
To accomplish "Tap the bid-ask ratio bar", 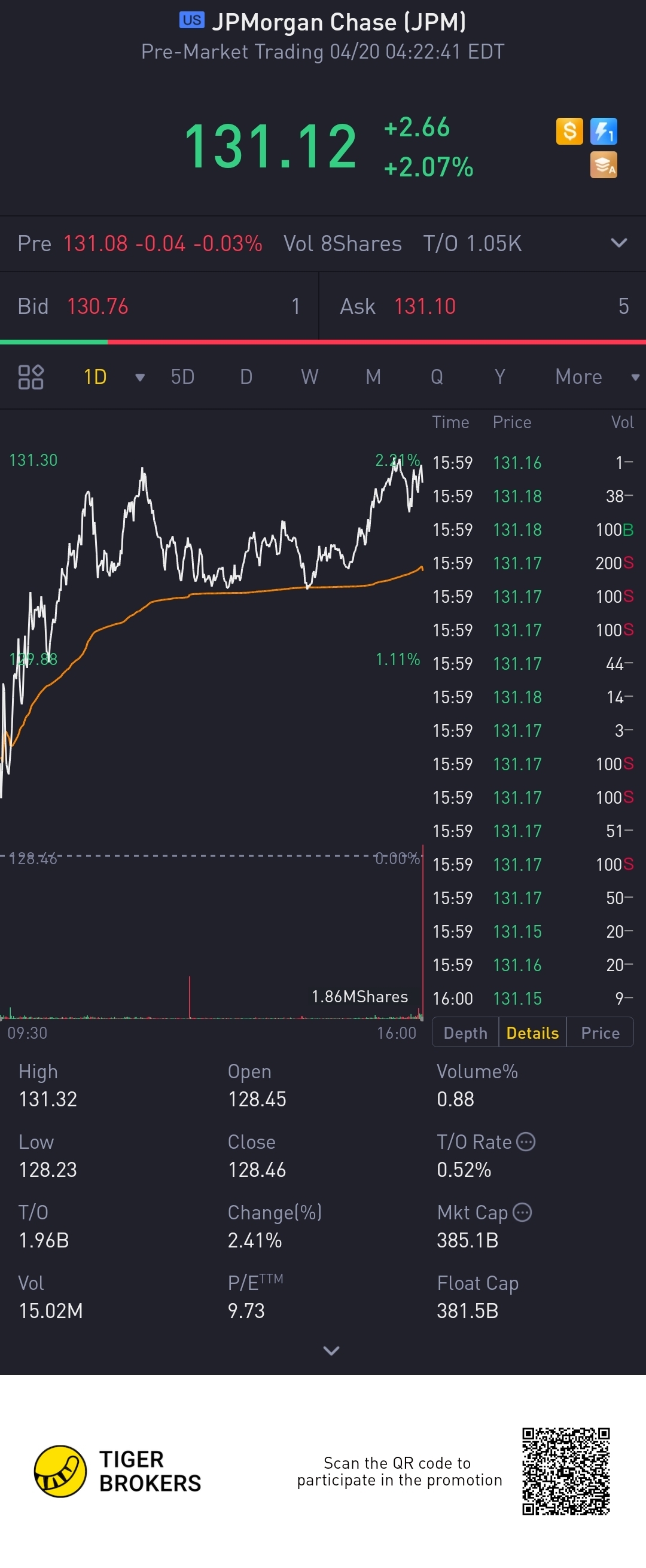I will 322,342.
